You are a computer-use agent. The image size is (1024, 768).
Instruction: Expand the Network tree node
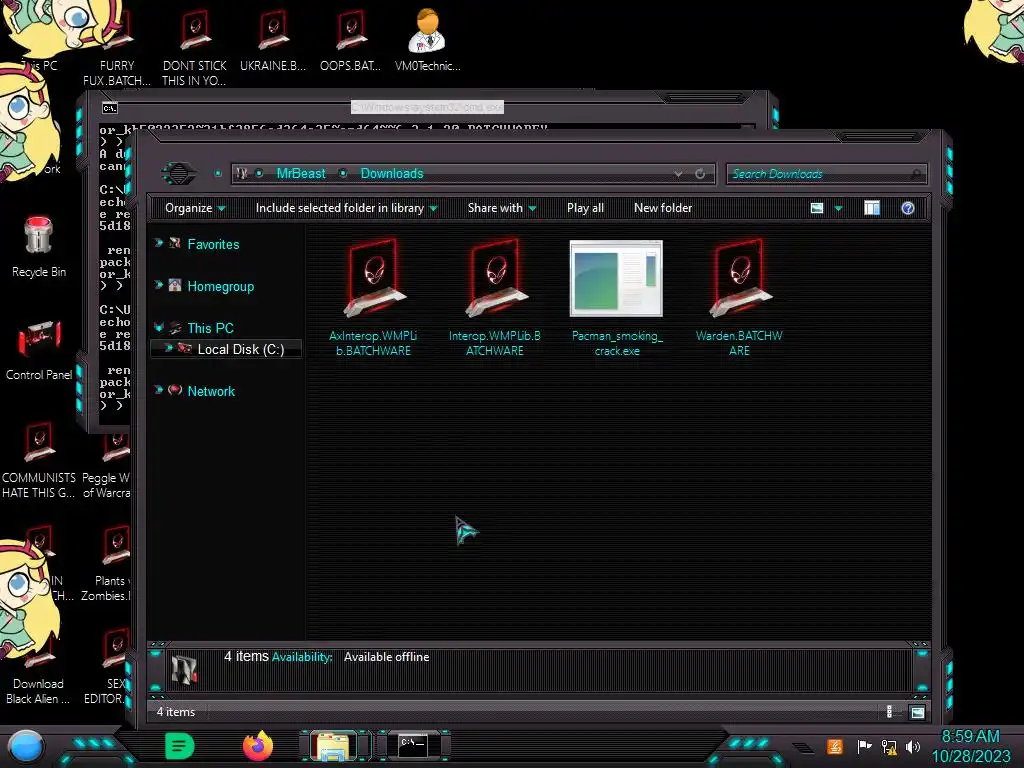coord(159,390)
